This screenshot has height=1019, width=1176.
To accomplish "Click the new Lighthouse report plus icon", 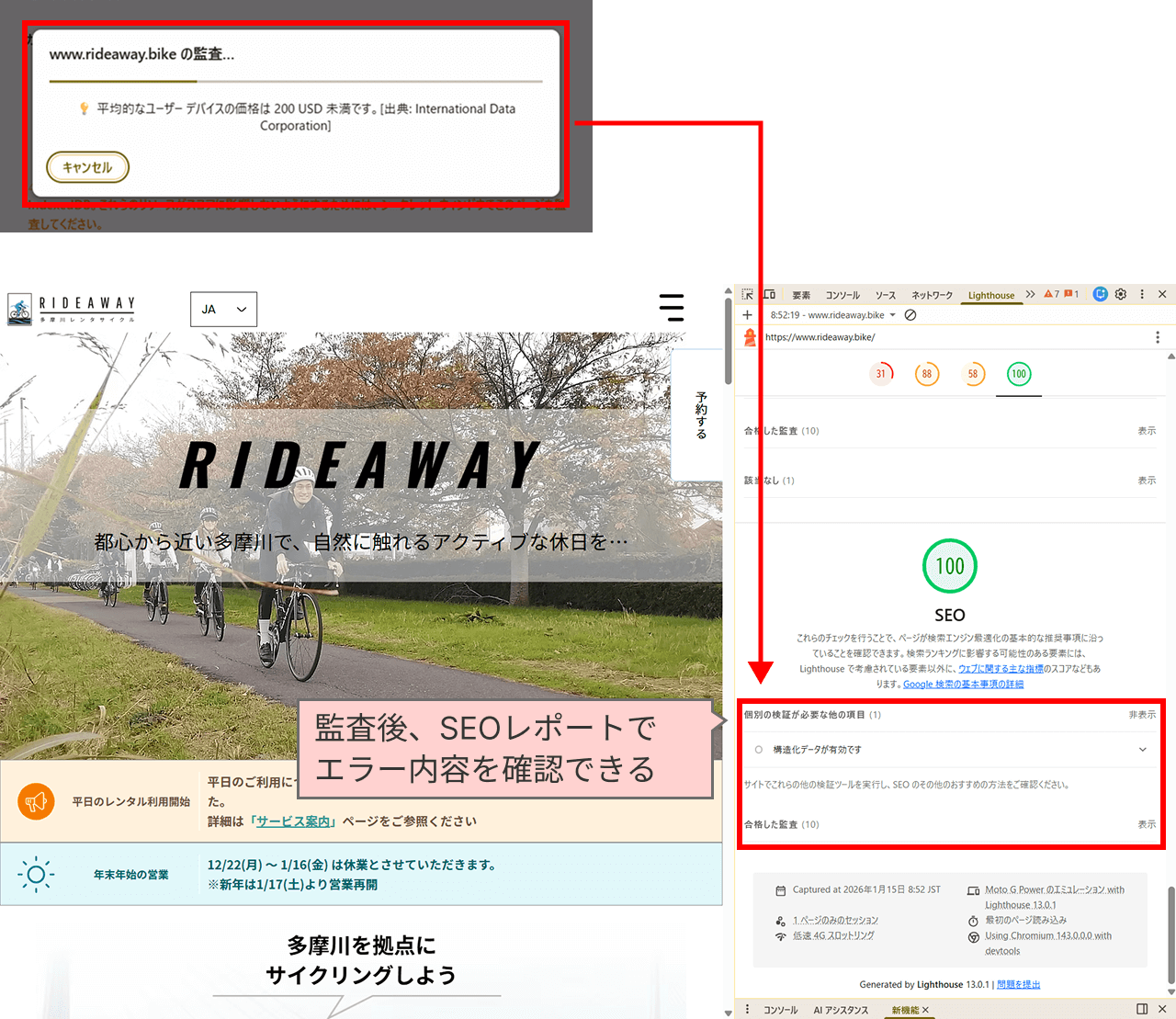I will (x=748, y=315).
